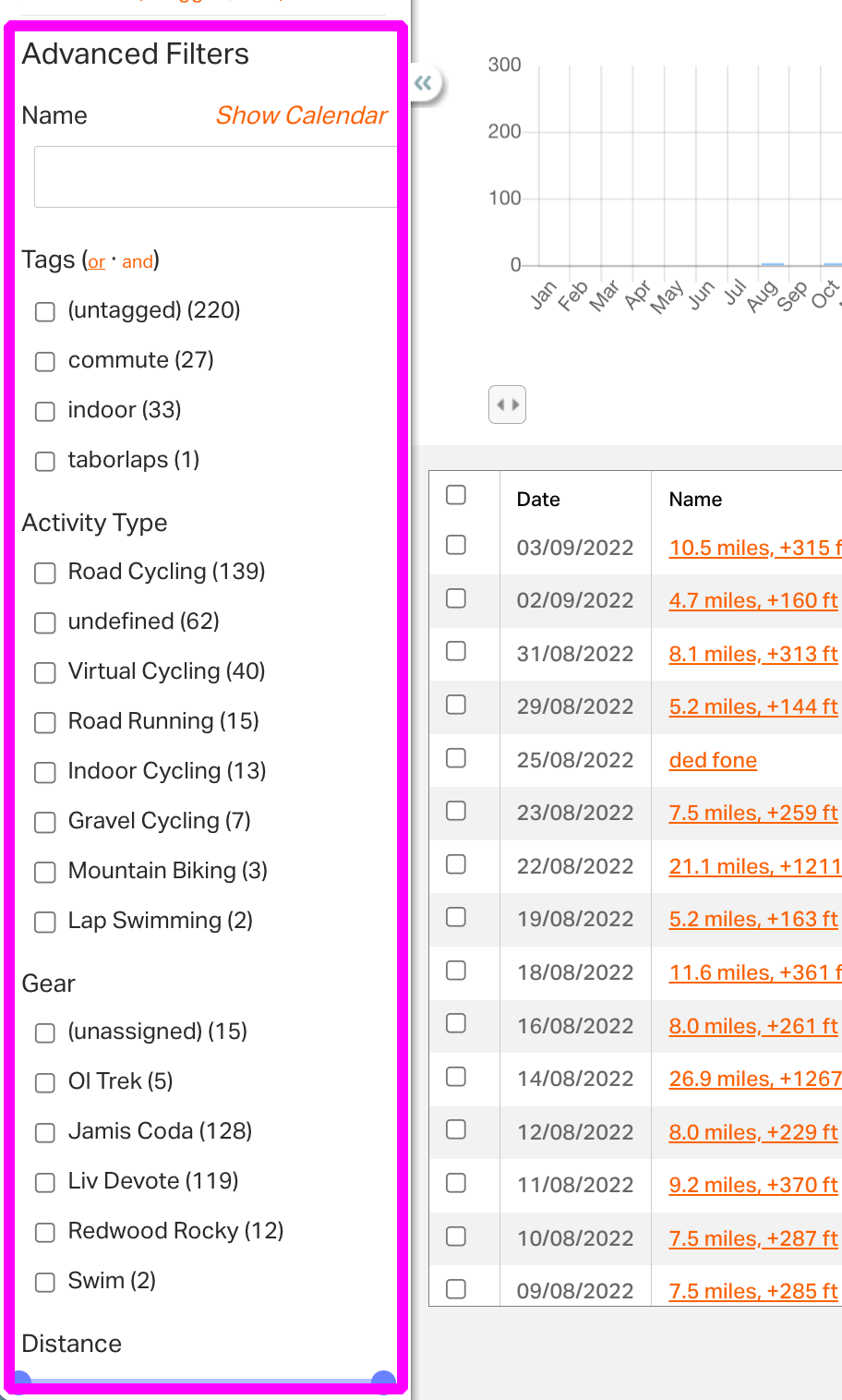This screenshot has width=842, height=1400.
Task: Click the left handle of the Distance slider
Action: tap(20, 1382)
